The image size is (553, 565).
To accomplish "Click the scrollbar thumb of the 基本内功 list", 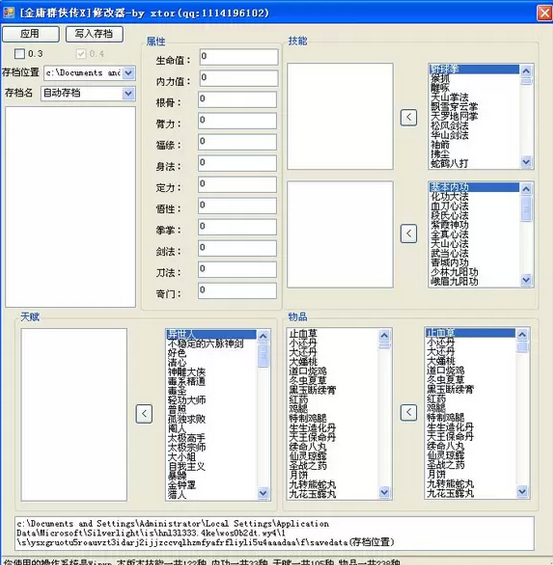I will [x=526, y=209].
